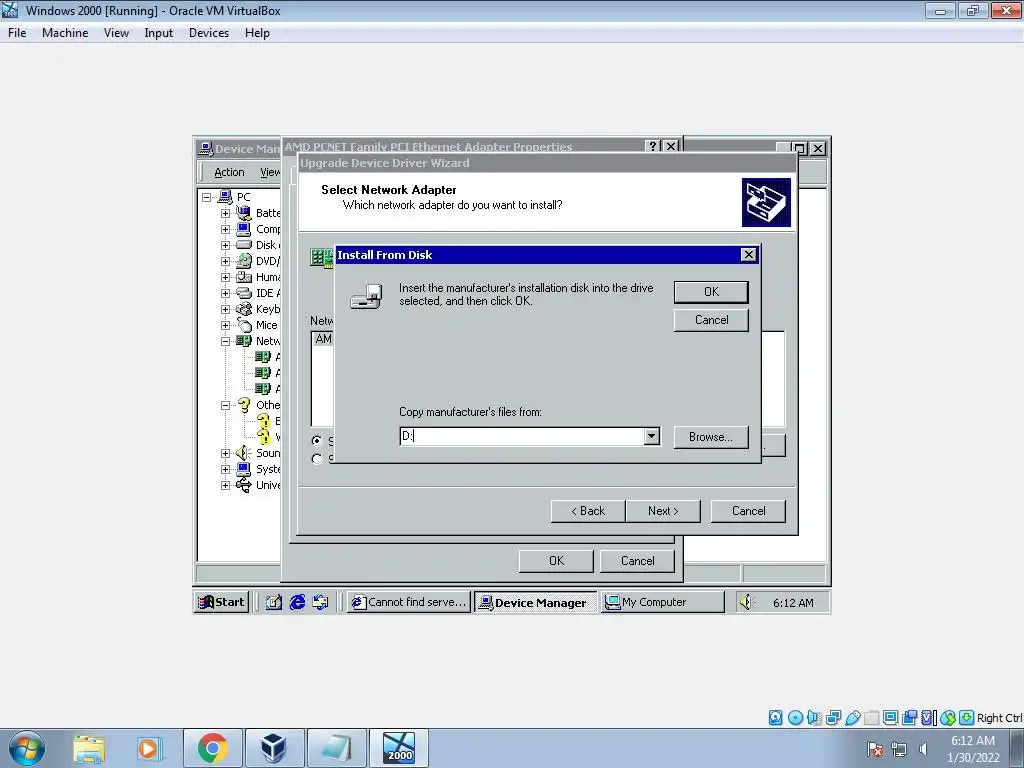Screen dimensions: 1024x768
Task: Click the VirtualBox audio indicator icon
Action: (814, 718)
